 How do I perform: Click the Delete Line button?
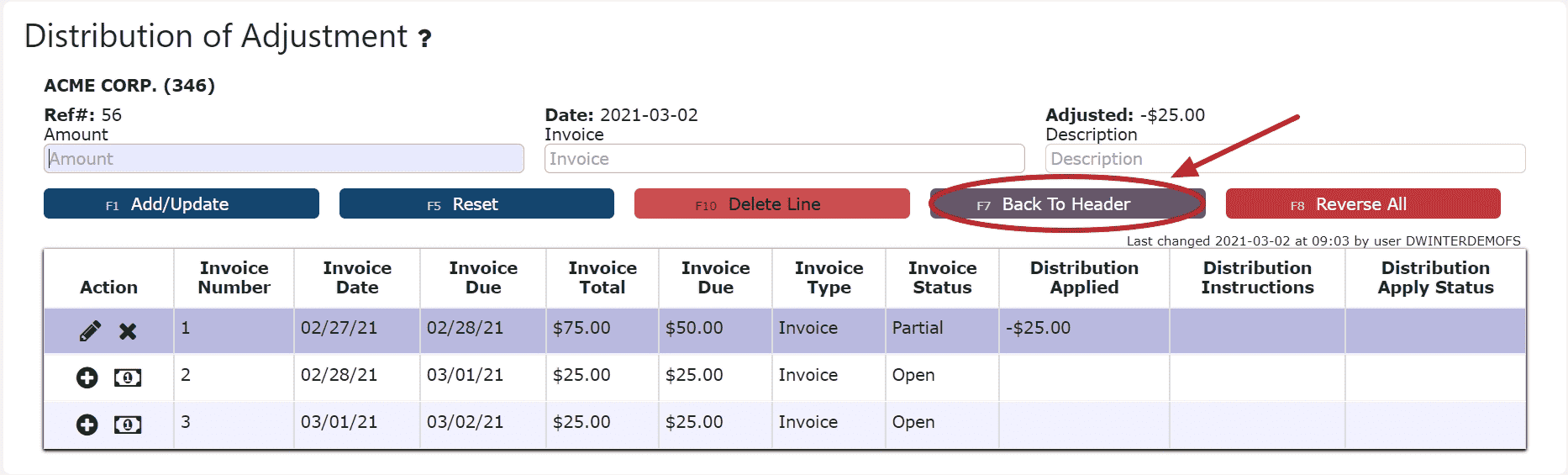pos(771,204)
